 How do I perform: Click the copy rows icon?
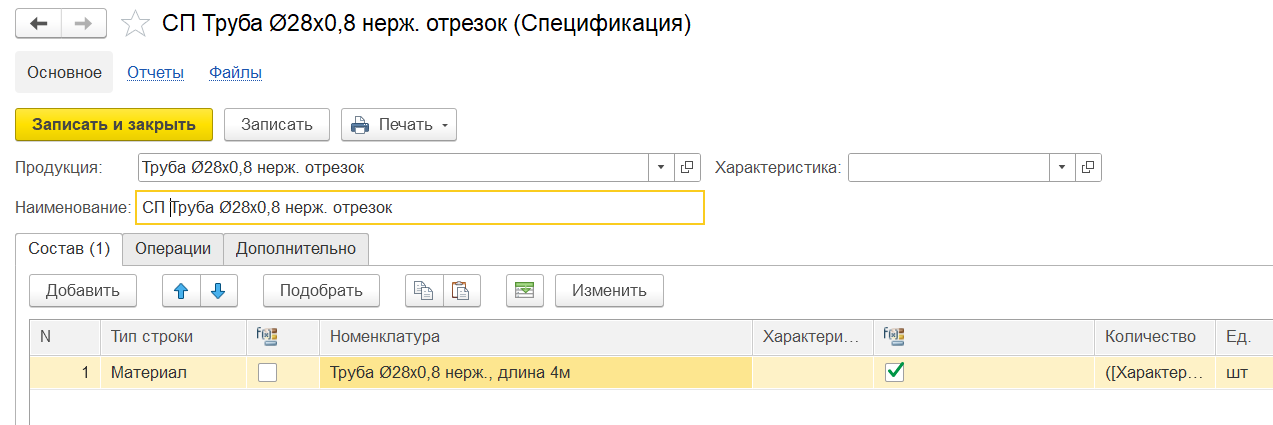pos(424,291)
